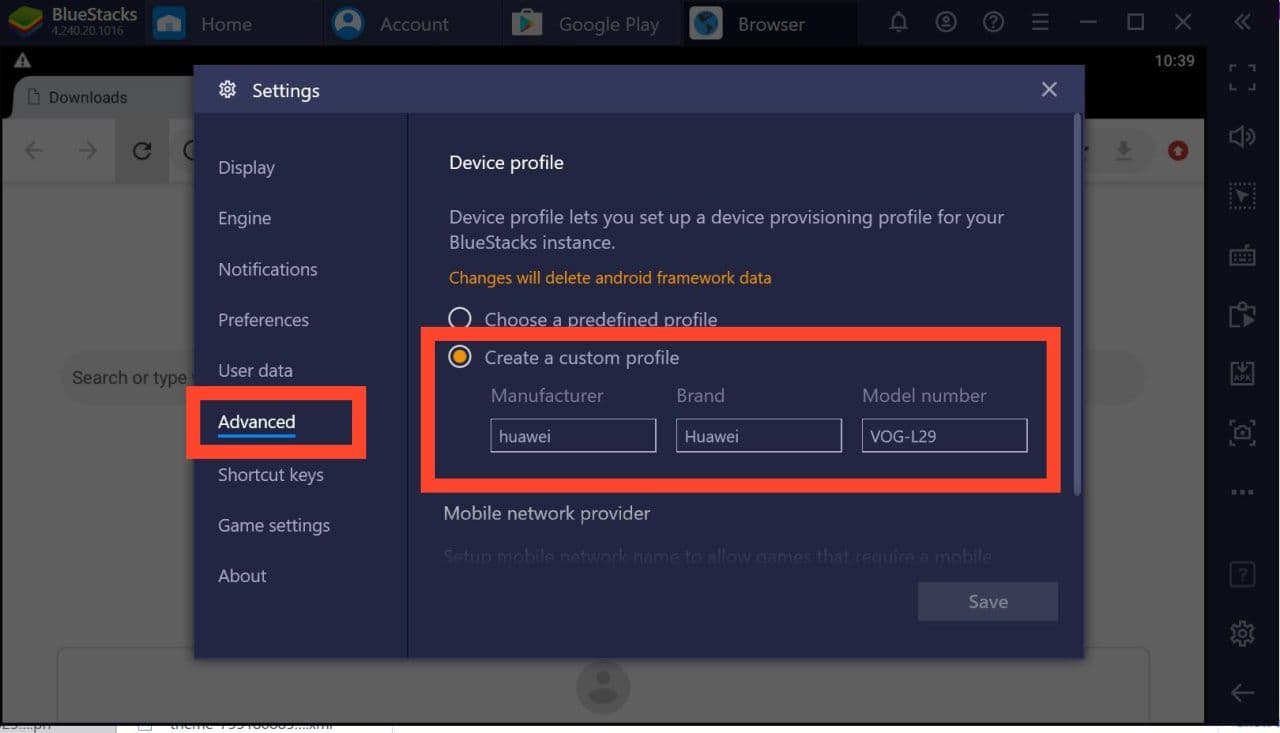Open About settings section
This screenshot has height=733, width=1280.
pos(242,576)
